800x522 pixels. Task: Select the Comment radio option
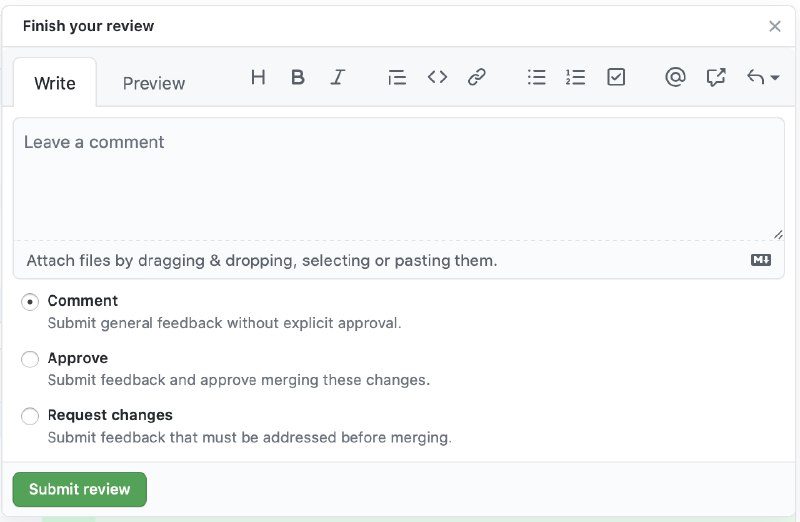click(x=30, y=302)
